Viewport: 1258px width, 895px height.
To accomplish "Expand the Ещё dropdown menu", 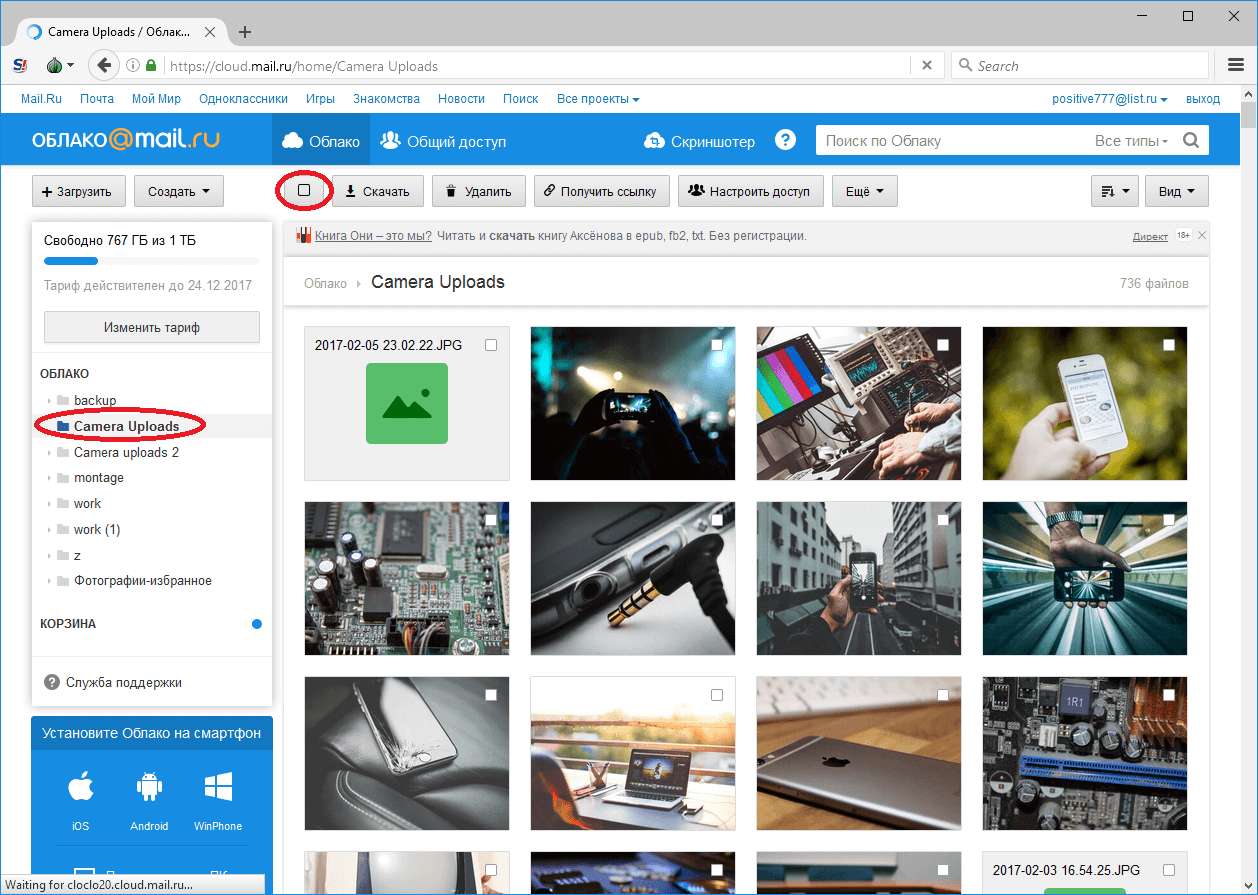I will 864,191.
